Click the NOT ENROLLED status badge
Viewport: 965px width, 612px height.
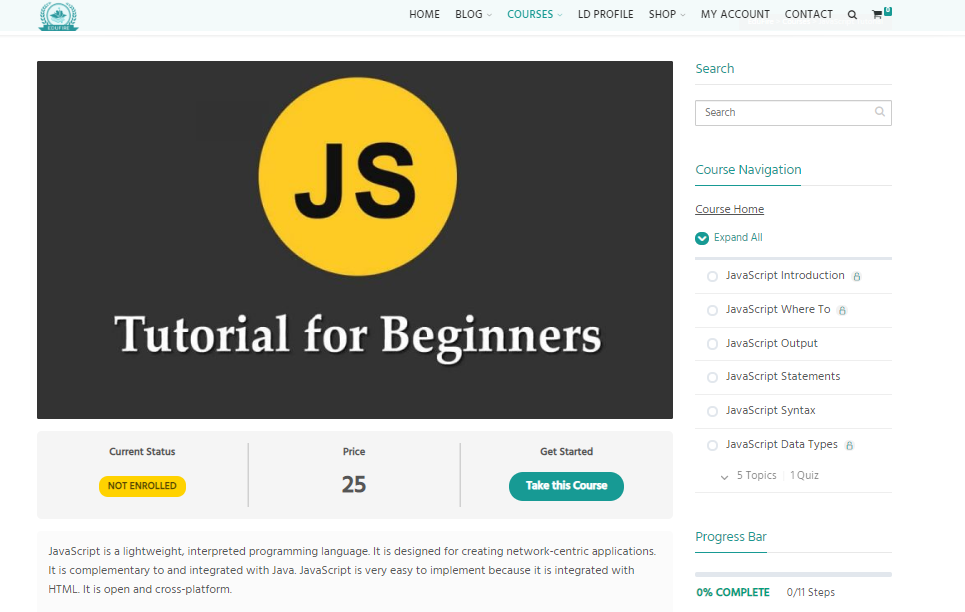point(142,486)
